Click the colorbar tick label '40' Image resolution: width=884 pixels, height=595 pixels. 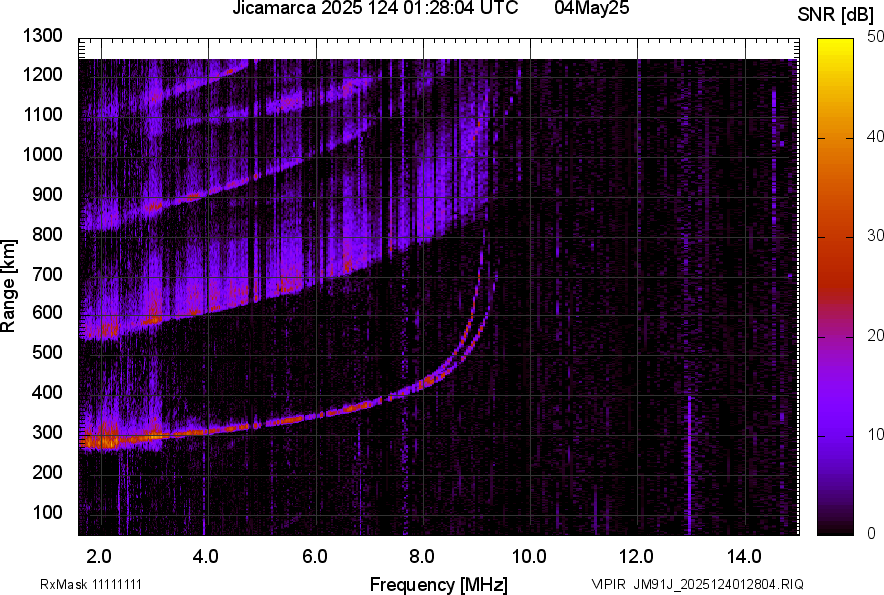click(876, 136)
